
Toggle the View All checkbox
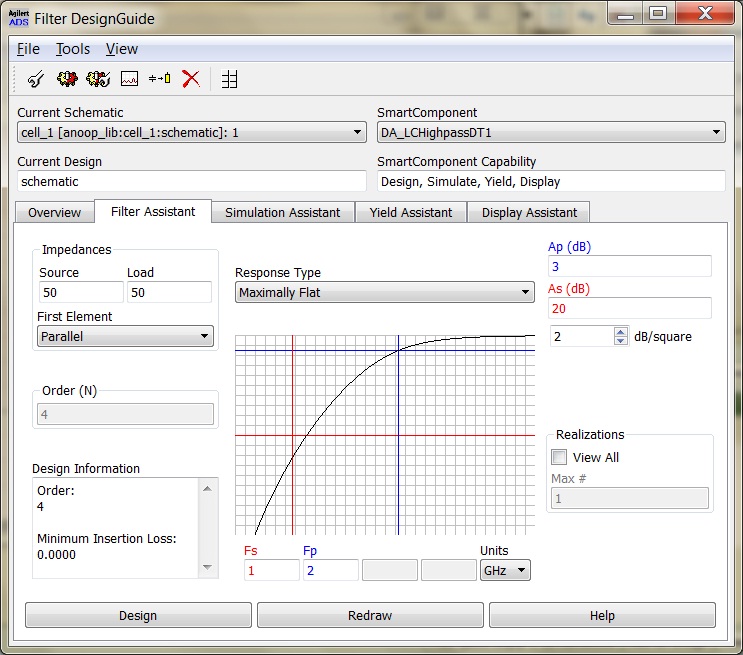coord(559,457)
